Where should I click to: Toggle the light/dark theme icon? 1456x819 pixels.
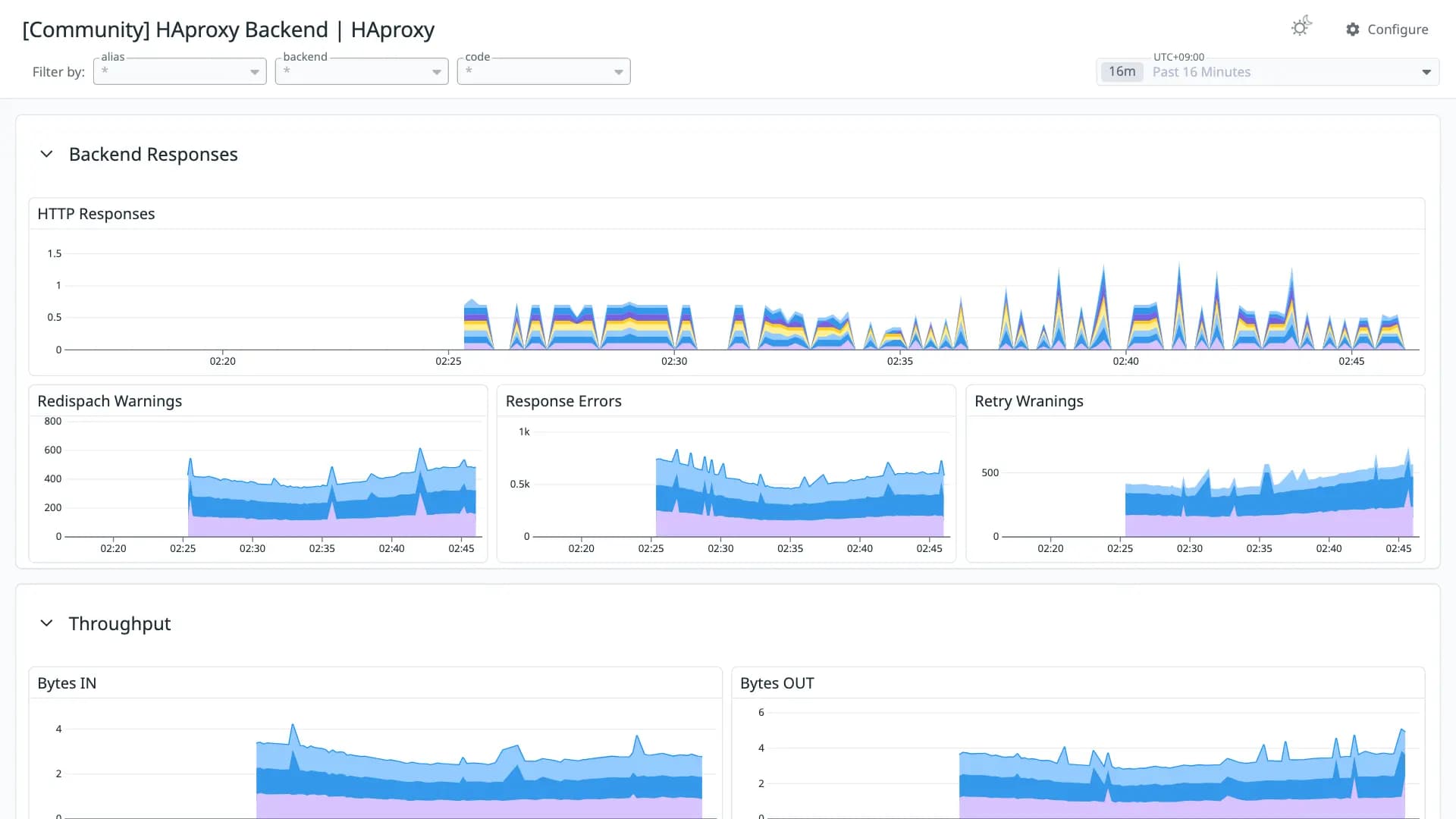[x=1301, y=27]
